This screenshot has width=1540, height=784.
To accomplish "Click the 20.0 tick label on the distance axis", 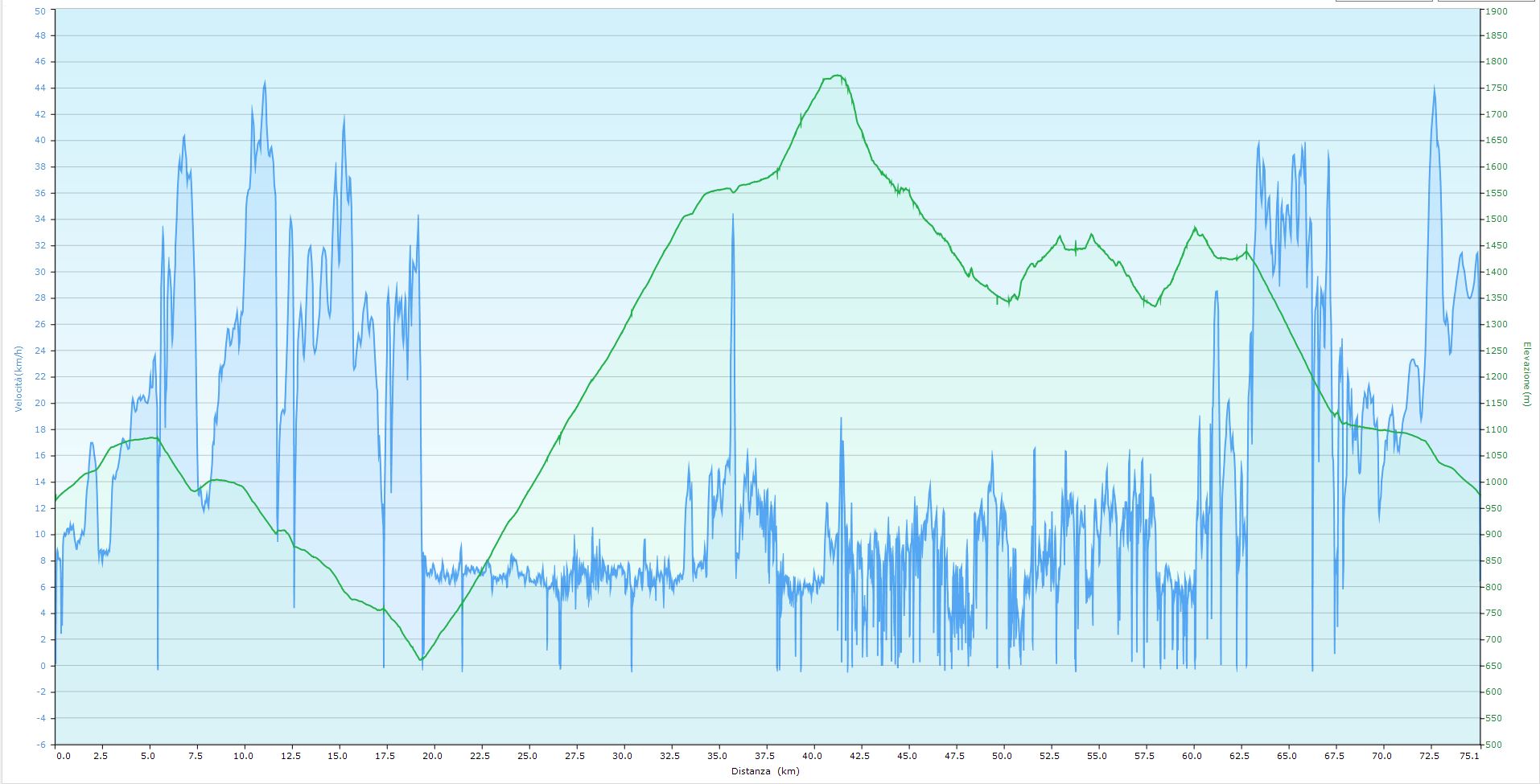I will 433,756.
